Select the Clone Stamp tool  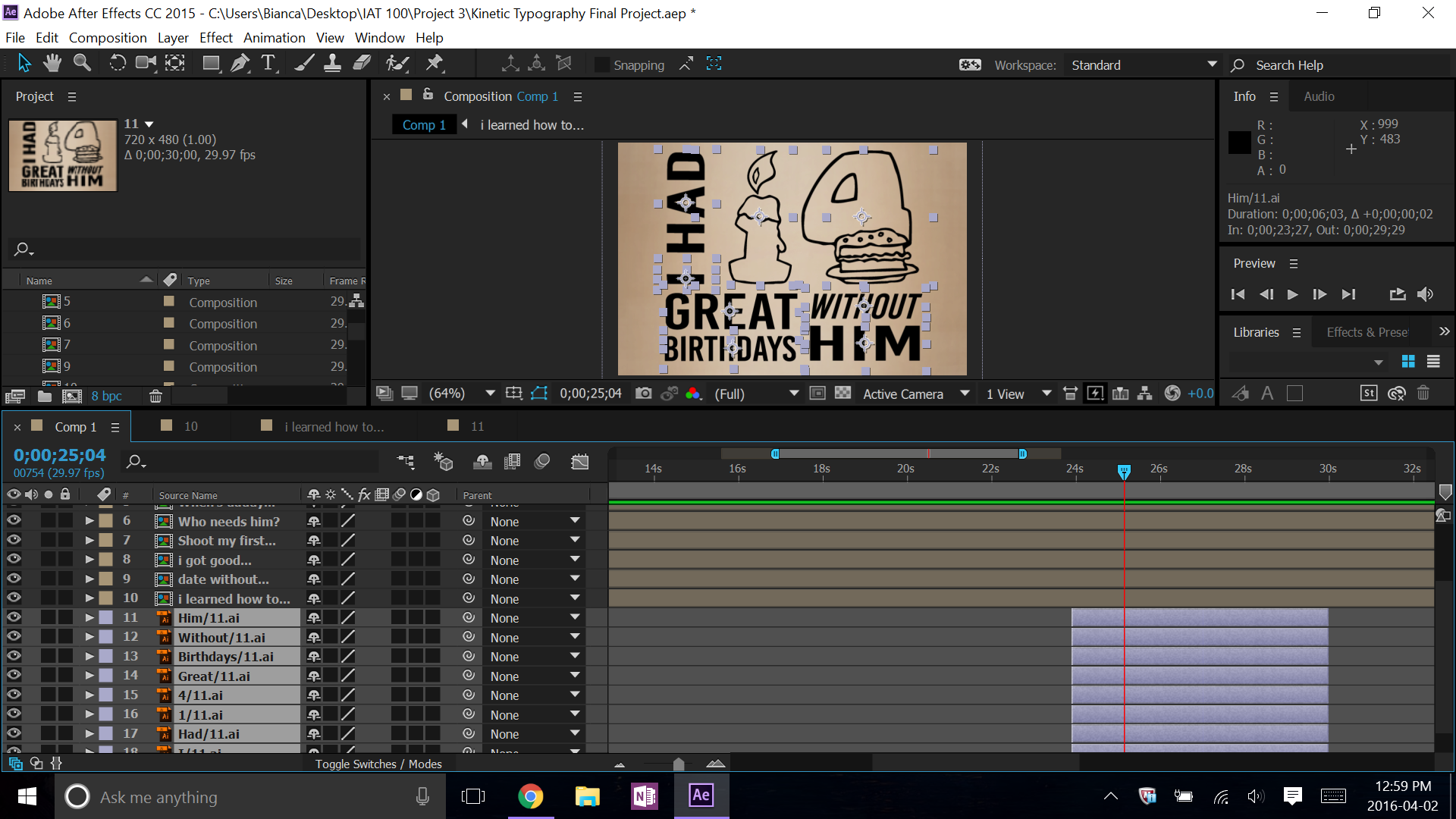coord(332,64)
